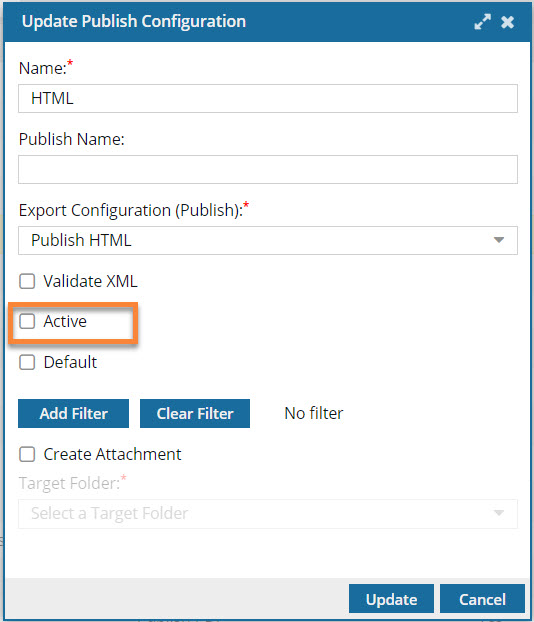The height and width of the screenshot is (622, 534).
Task: Click the Export Configuration dropdown arrow
Action: pos(499,240)
